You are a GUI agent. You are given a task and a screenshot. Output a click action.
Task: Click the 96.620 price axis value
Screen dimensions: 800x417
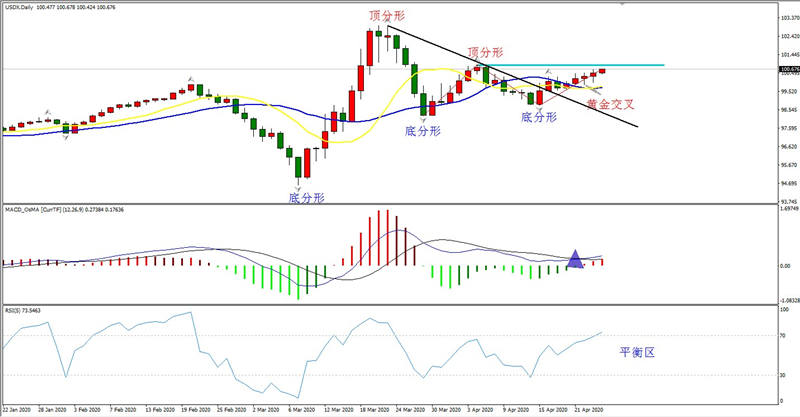pyautogui.click(x=789, y=146)
